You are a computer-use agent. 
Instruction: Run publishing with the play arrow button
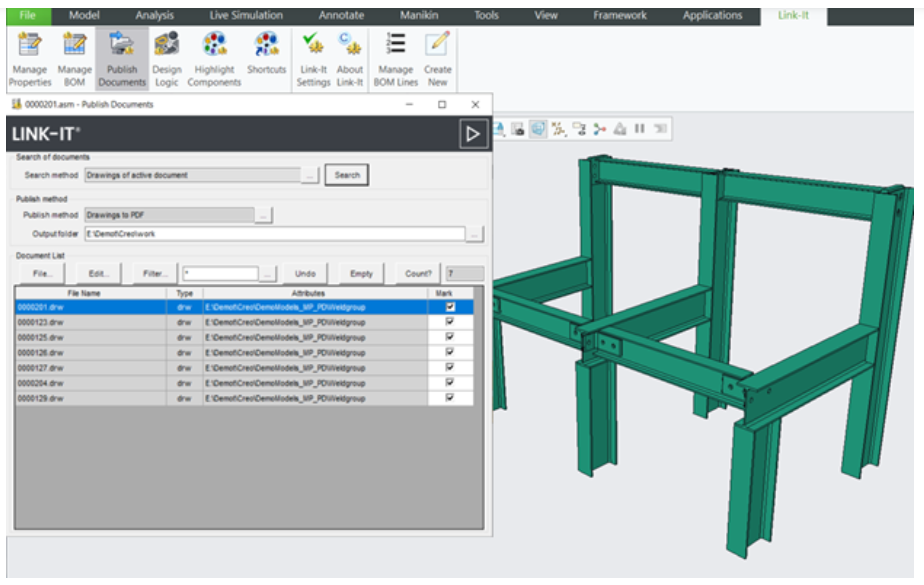pos(473,134)
